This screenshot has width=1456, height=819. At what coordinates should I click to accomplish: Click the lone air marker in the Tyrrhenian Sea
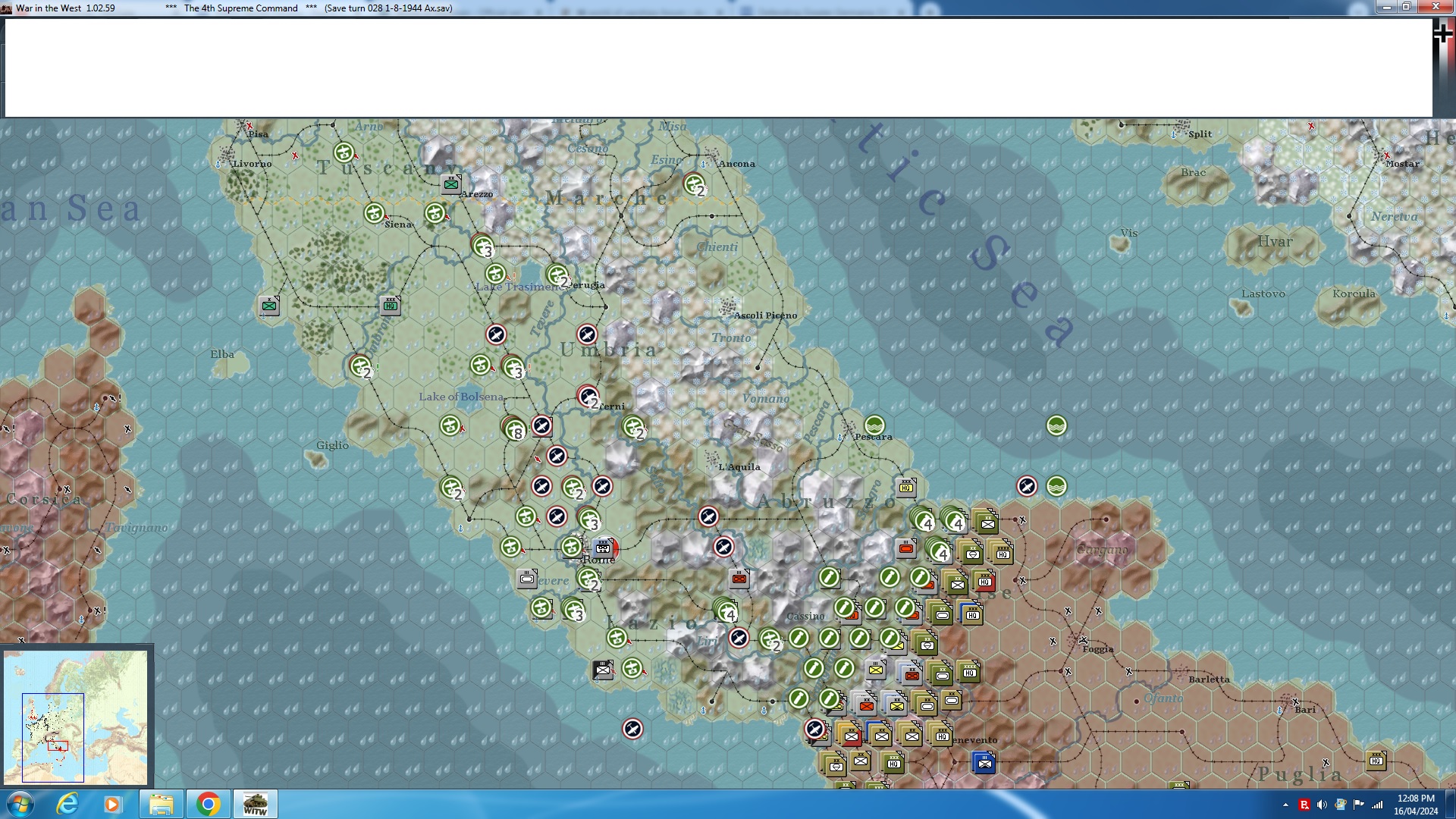(x=632, y=729)
